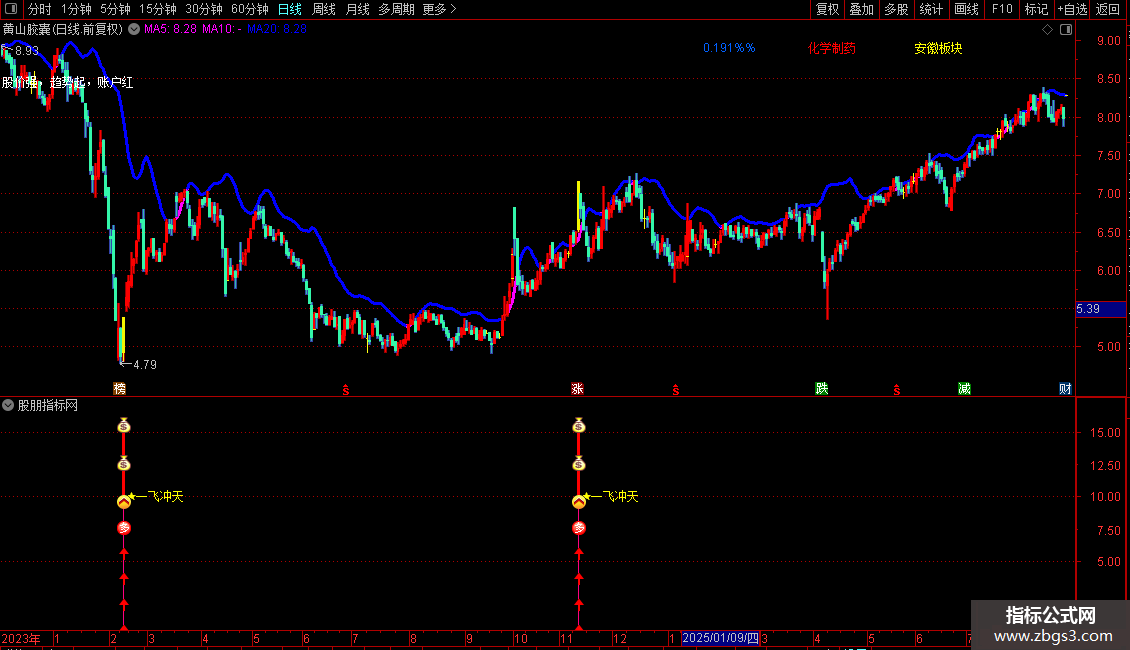The width and height of the screenshot is (1130, 650).
Task: Click the up-arrow coin on November signal
Action: click(579, 502)
